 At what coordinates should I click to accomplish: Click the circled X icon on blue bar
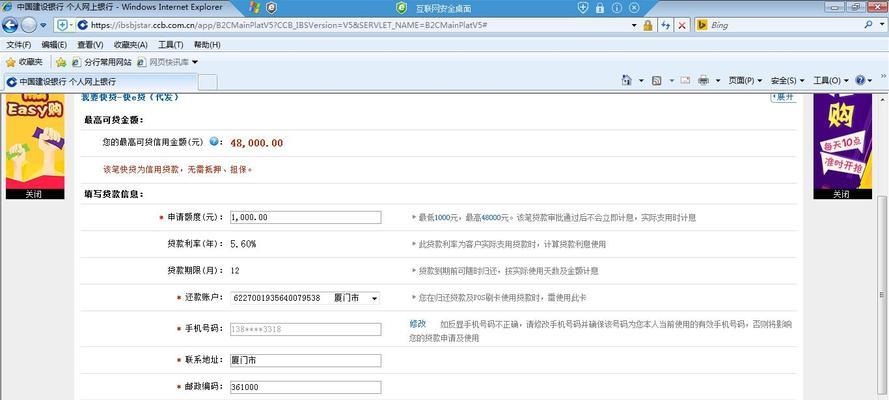[x=634, y=8]
